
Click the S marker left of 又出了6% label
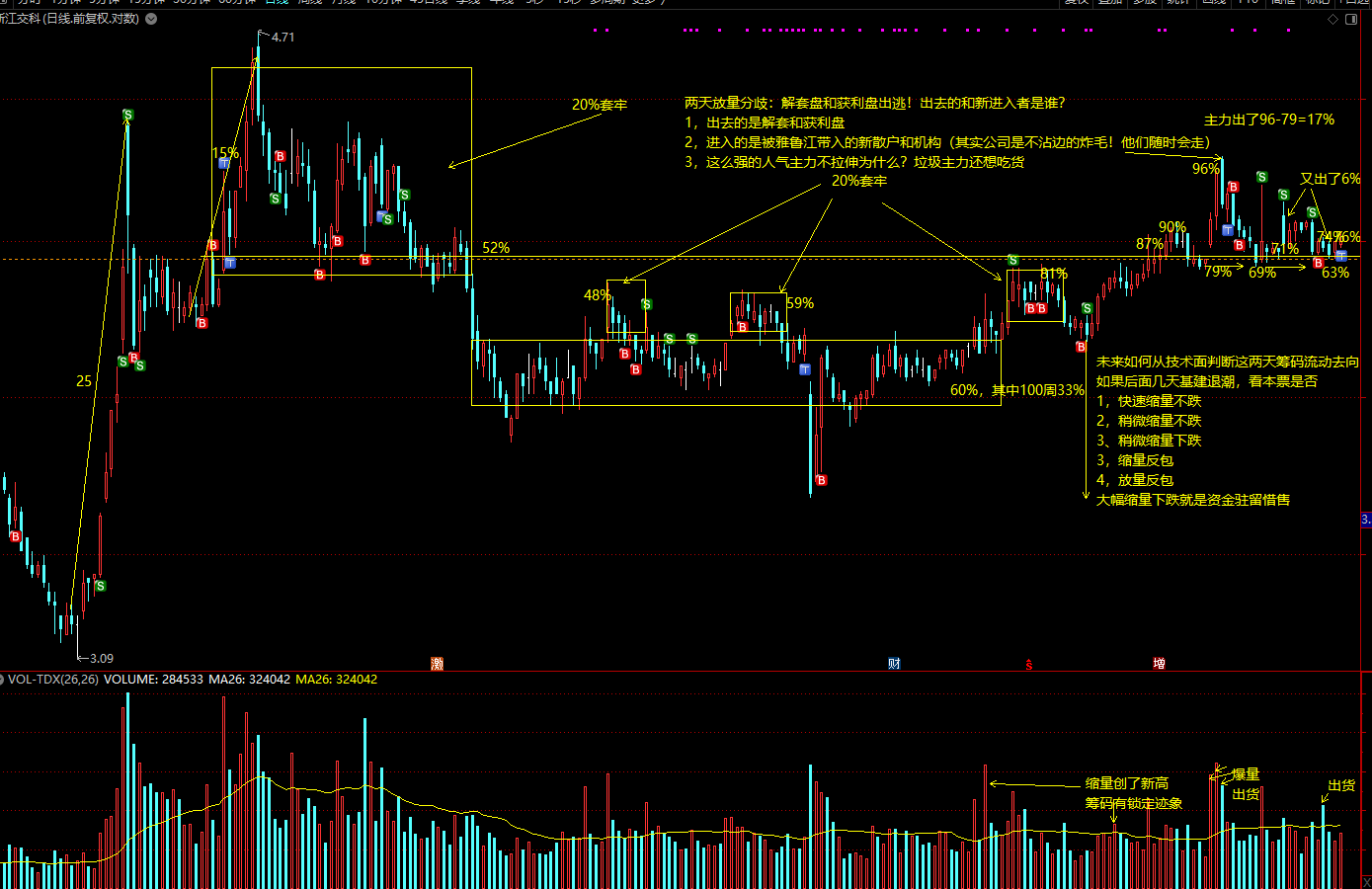click(1283, 195)
